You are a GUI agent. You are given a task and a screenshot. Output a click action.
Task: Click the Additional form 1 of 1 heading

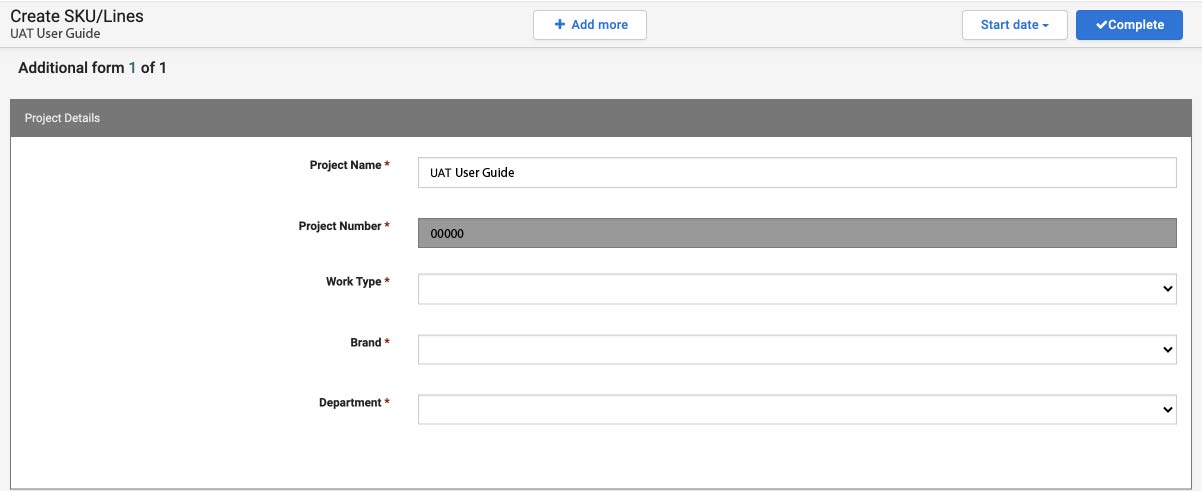click(92, 68)
